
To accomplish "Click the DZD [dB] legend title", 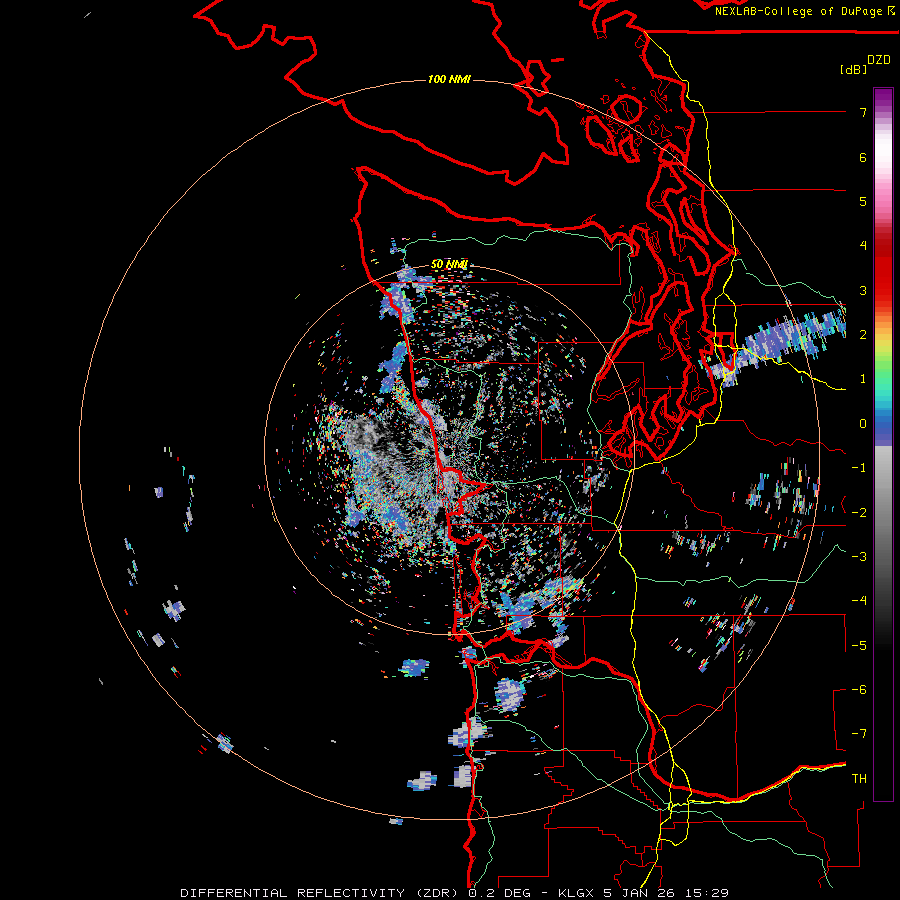I will click(x=866, y=64).
